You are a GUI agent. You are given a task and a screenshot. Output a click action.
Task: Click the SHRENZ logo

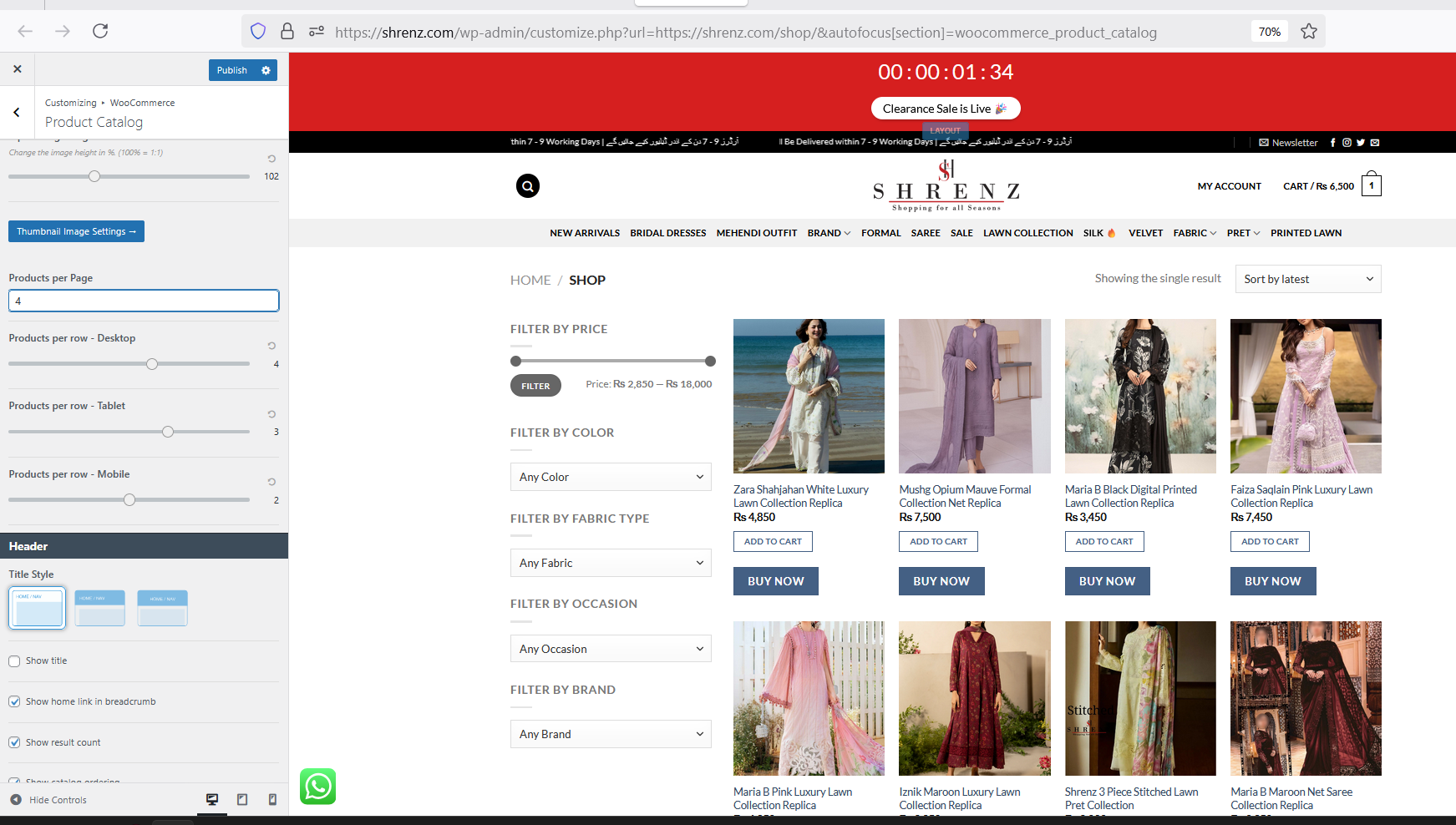(946, 185)
